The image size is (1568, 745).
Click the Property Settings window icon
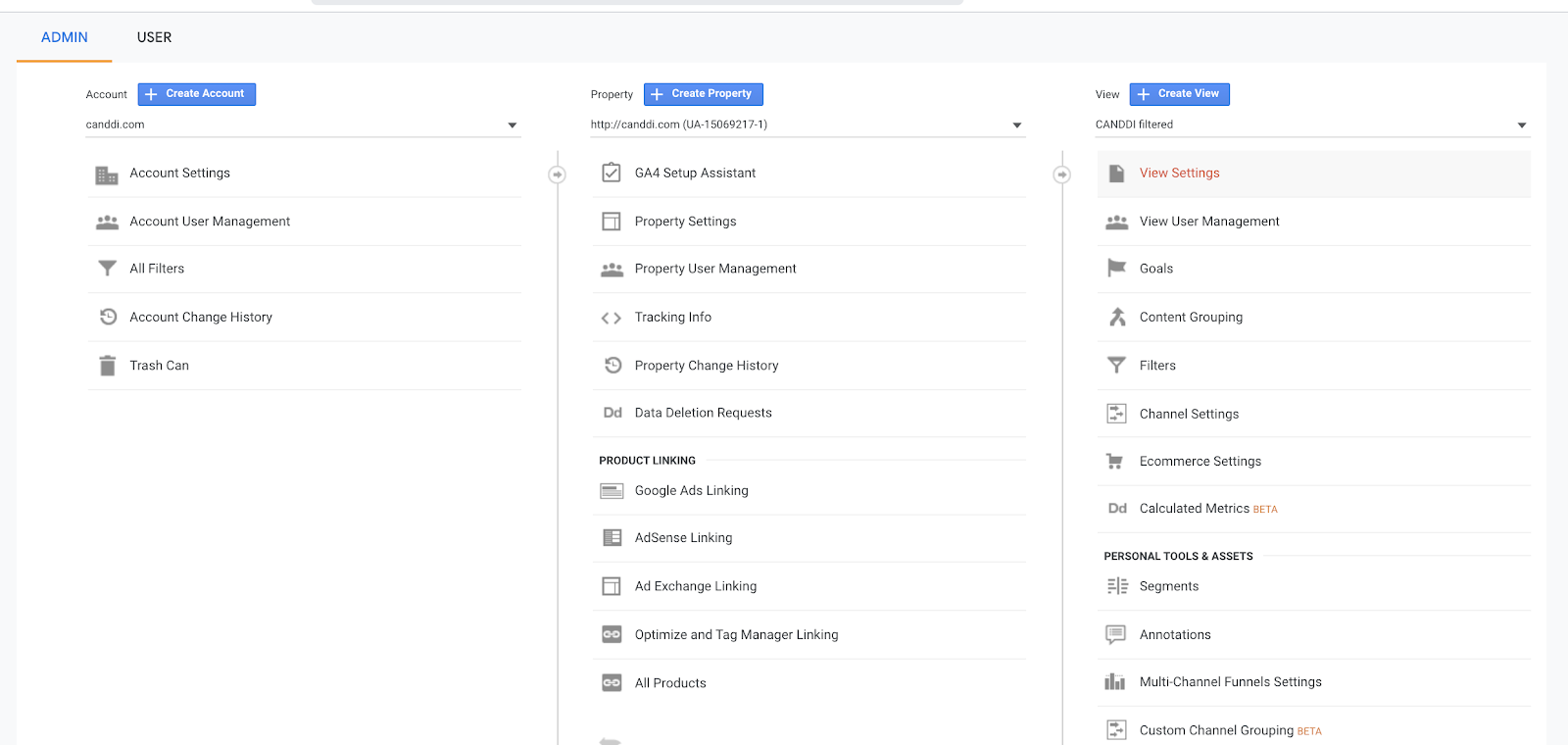(612, 222)
